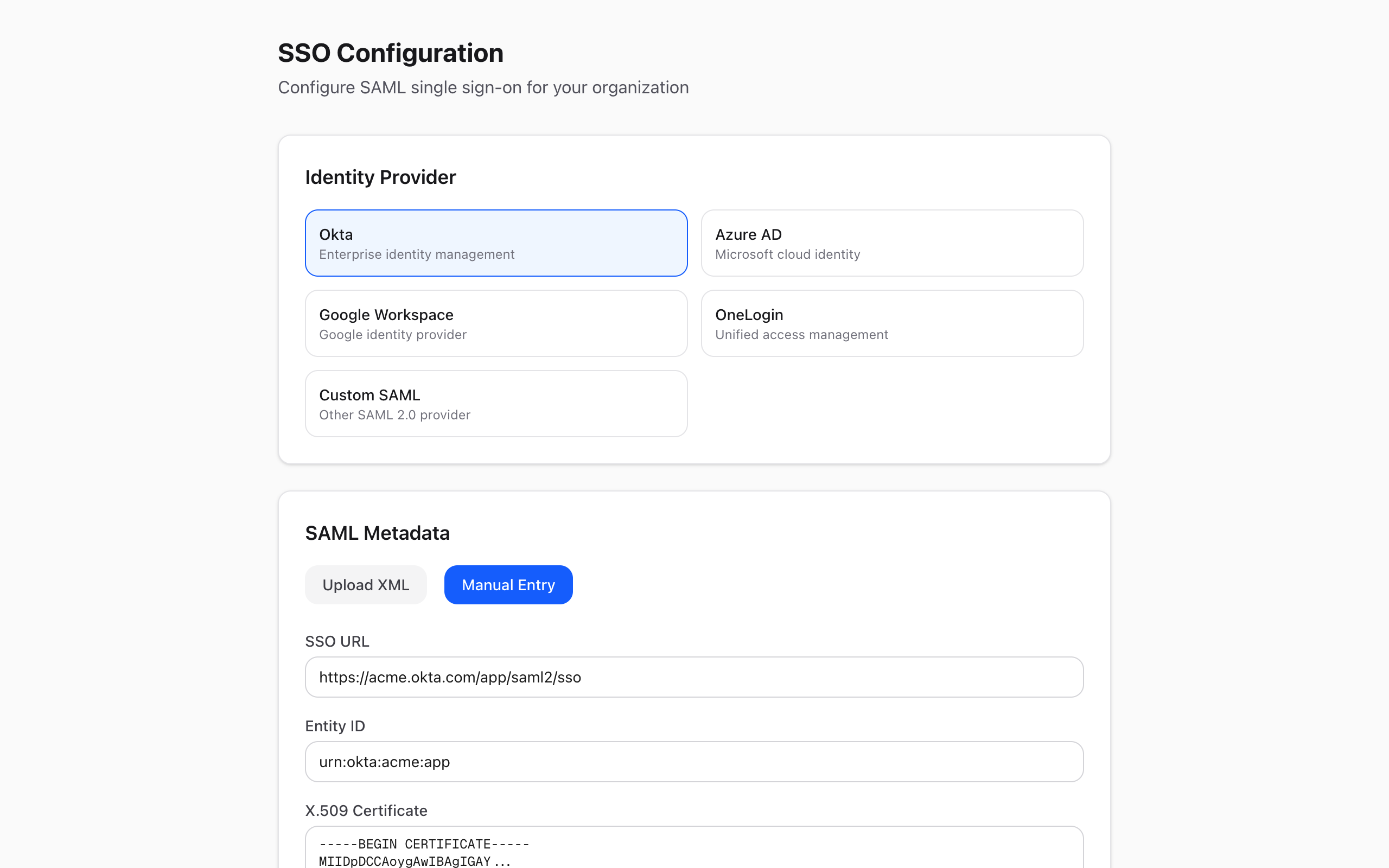Click the BEGIN CERTIFICATE line
This screenshot has width=1389, height=868.
coord(425,844)
